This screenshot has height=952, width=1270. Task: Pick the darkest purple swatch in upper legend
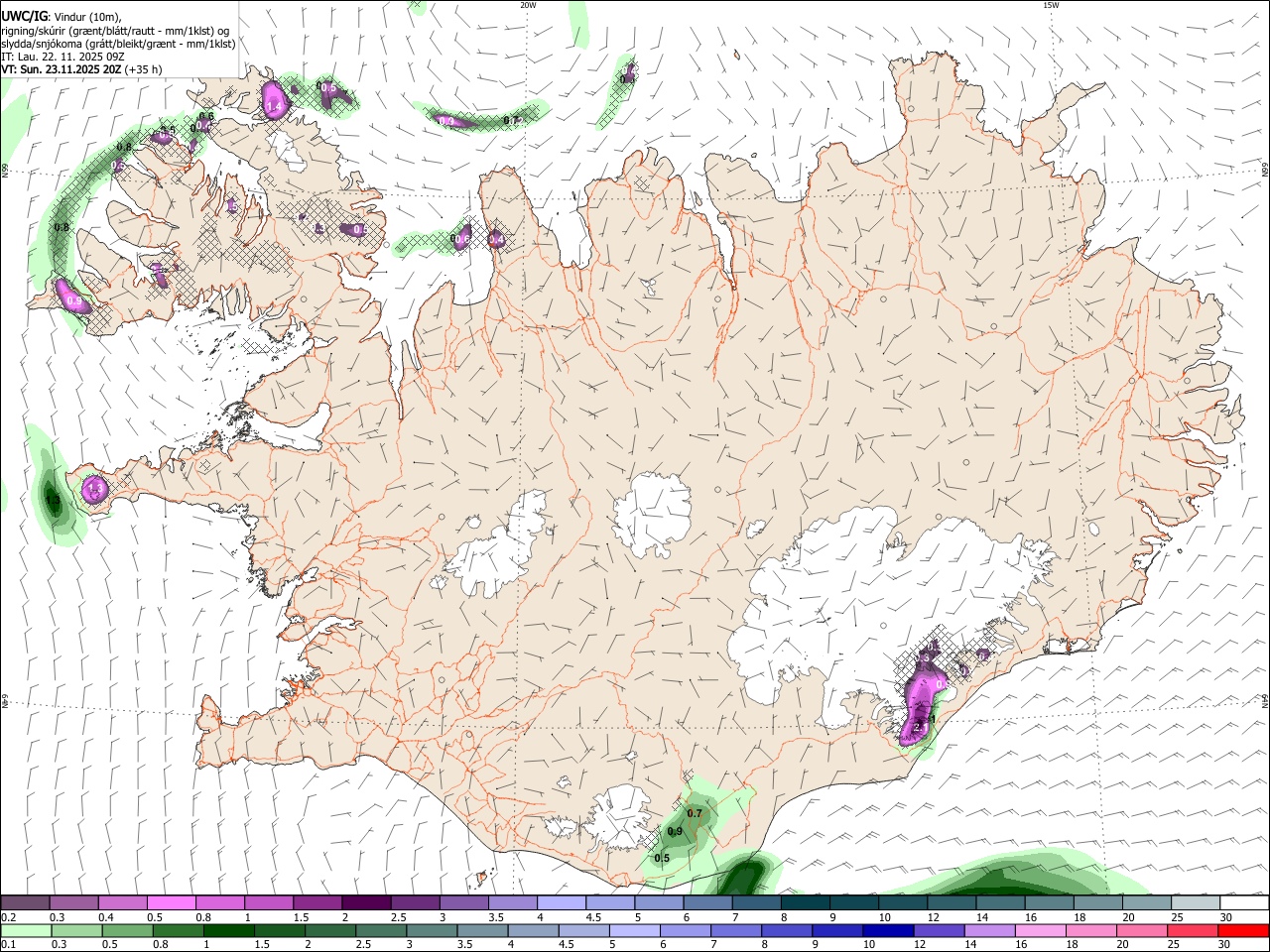[x=366, y=903]
